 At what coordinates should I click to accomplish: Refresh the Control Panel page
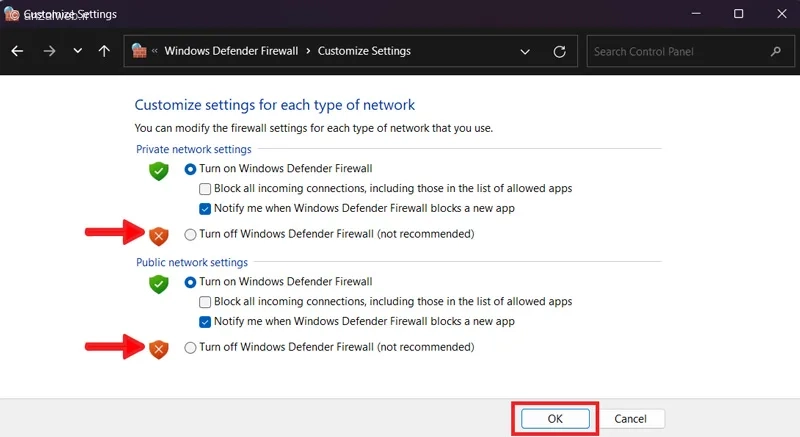point(559,51)
